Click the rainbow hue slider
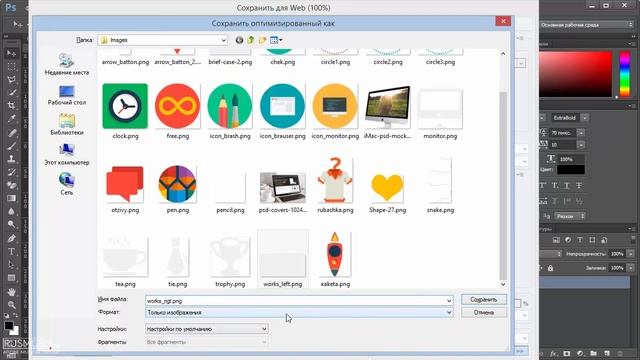 pyautogui.click(x=625, y=74)
